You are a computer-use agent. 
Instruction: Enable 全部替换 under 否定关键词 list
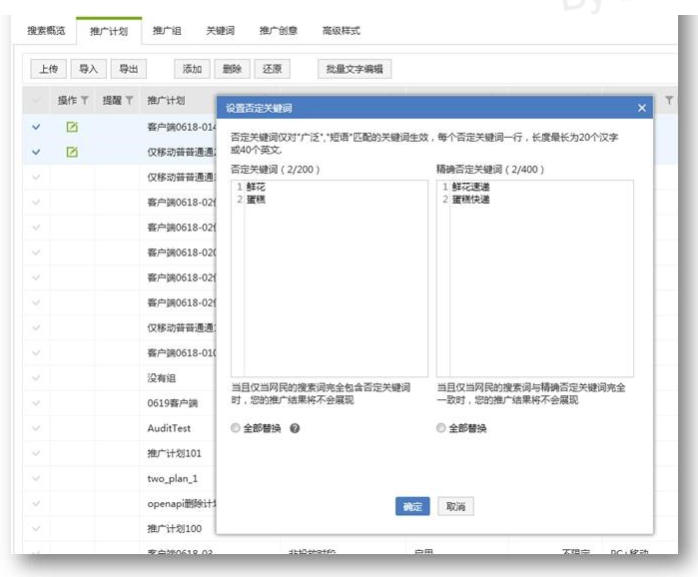pos(235,428)
